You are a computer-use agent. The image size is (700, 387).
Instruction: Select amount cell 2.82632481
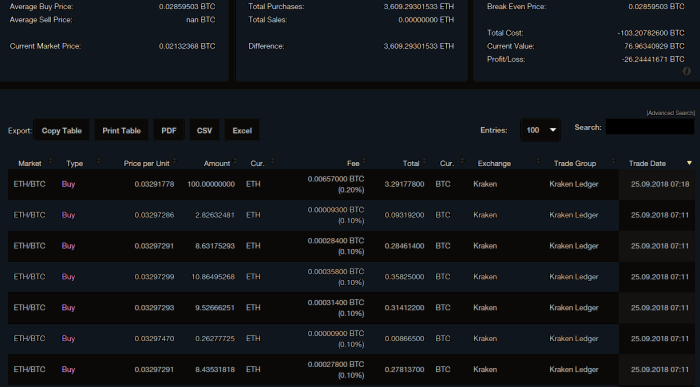click(215, 215)
